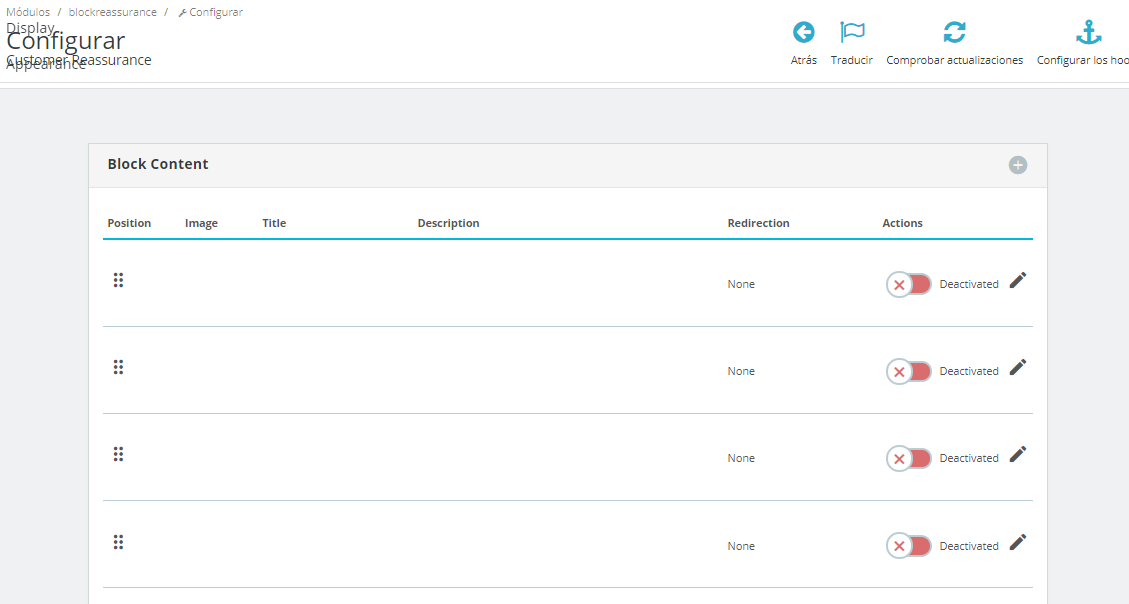This screenshot has height=604, width=1129.
Task: Click None redirection in third row
Action: click(741, 459)
